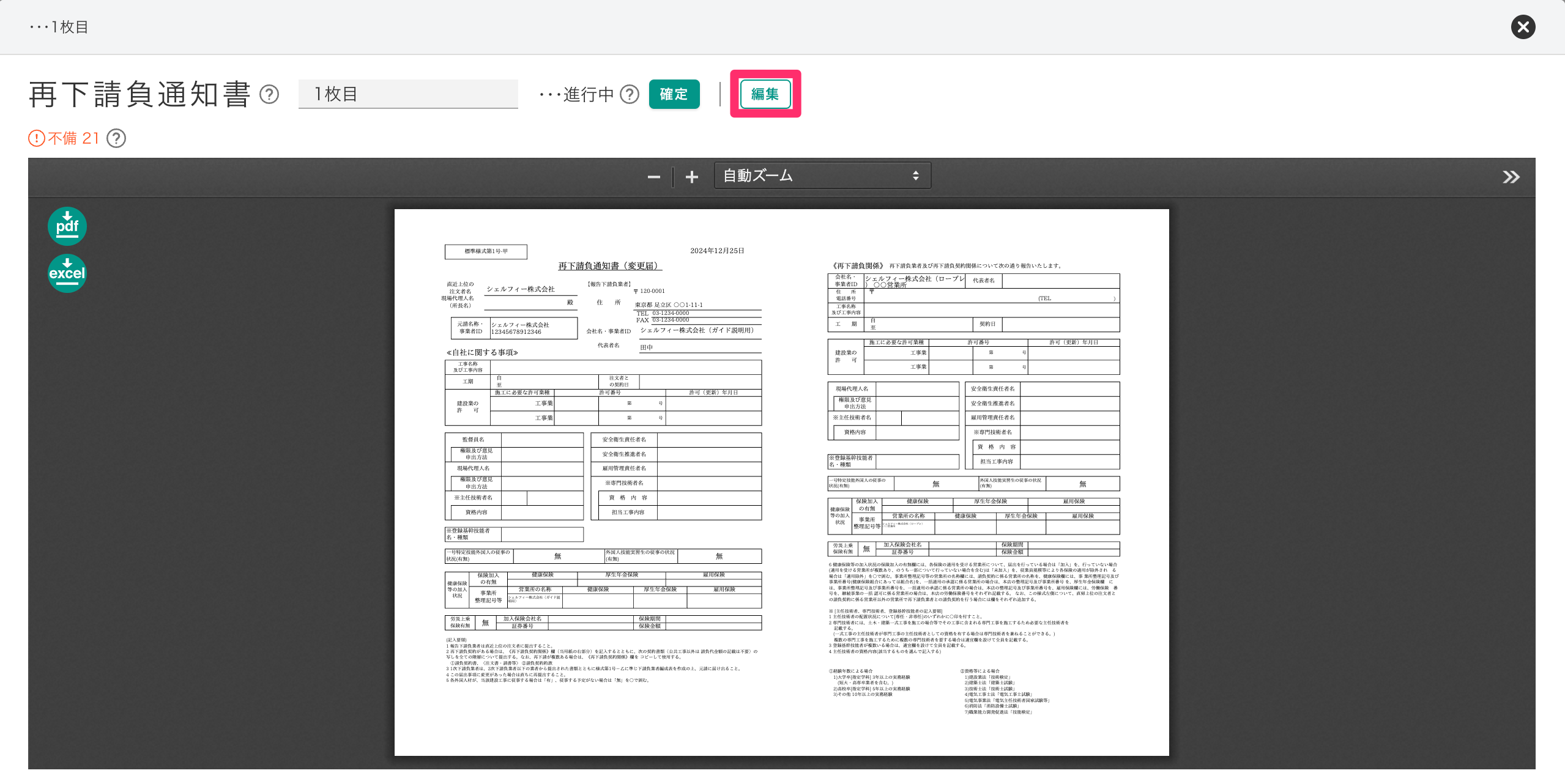Open the 自動ズーム zoom dropdown

click(x=822, y=176)
